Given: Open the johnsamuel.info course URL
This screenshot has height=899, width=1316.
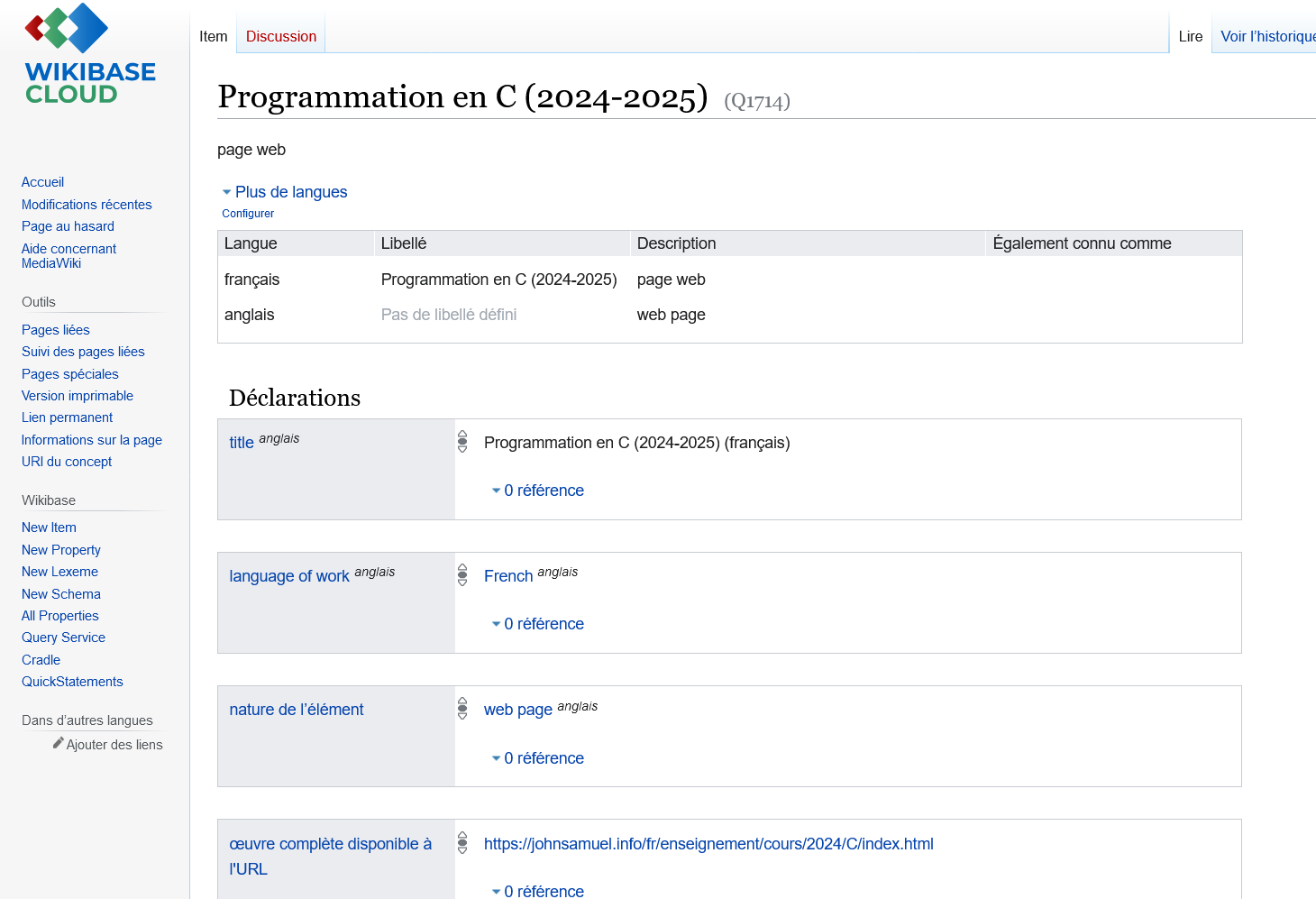Looking at the screenshot, I should coord(708,844).
